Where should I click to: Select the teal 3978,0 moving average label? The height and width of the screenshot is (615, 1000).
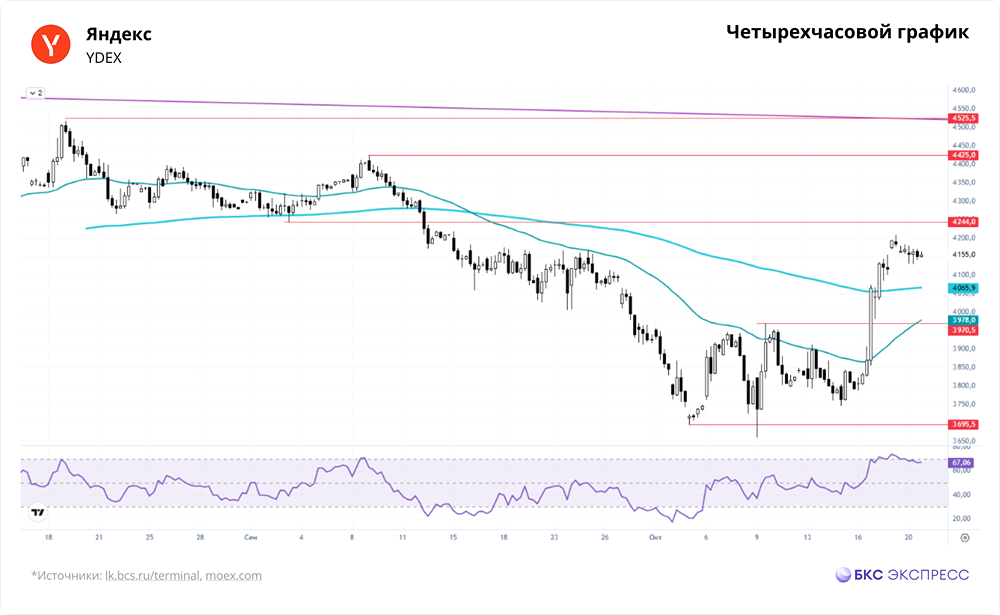click(x=963, y=320)
